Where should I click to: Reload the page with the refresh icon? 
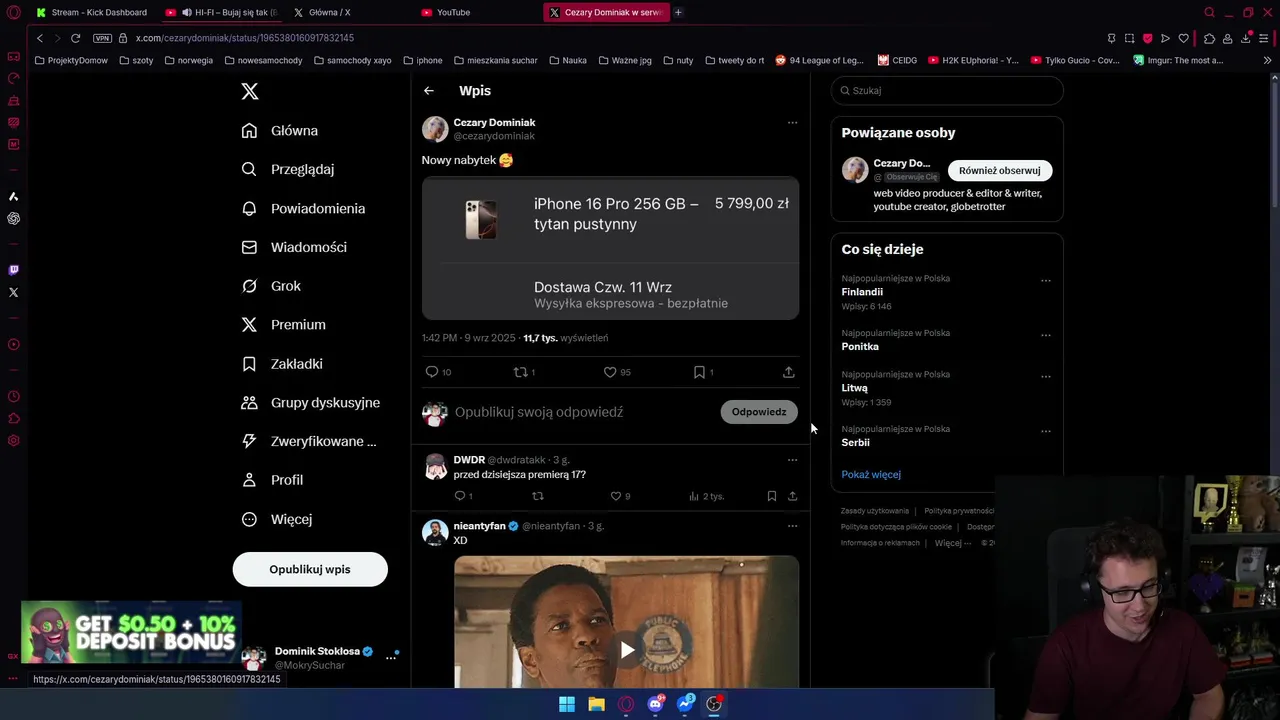coord(75,38)
